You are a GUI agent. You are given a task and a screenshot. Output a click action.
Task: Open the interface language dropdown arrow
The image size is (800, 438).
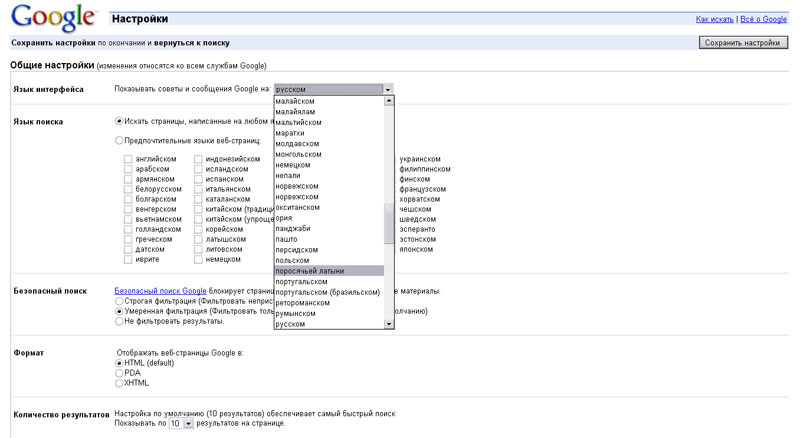(x=388, y=89)
